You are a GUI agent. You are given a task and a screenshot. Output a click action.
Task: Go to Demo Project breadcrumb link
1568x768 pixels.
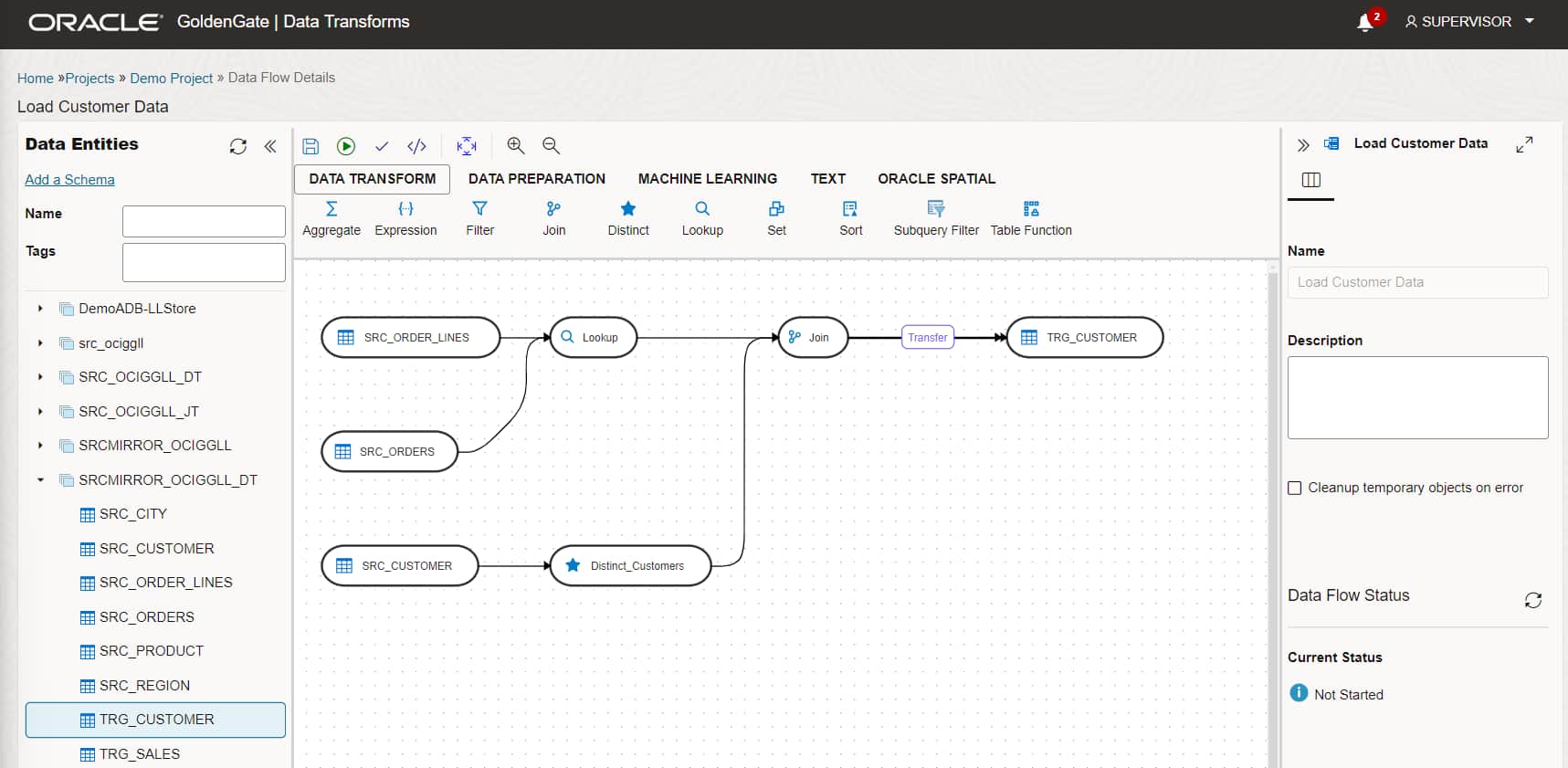171,79
